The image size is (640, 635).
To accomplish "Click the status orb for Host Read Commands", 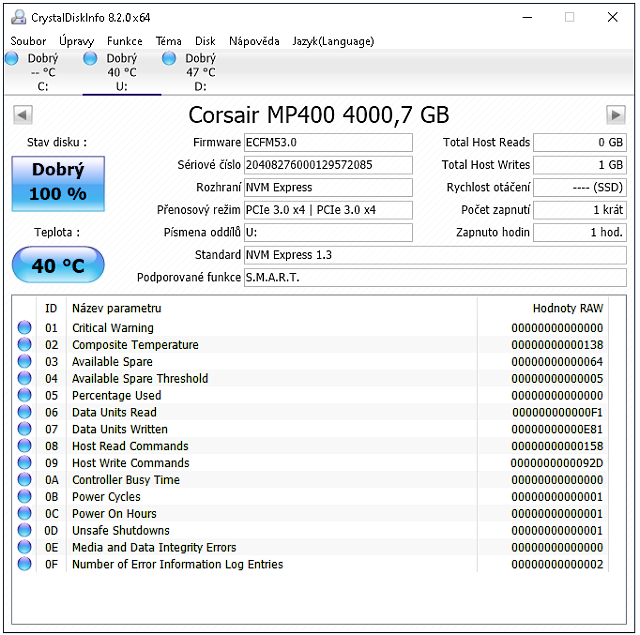I will [x=24, y=446].
